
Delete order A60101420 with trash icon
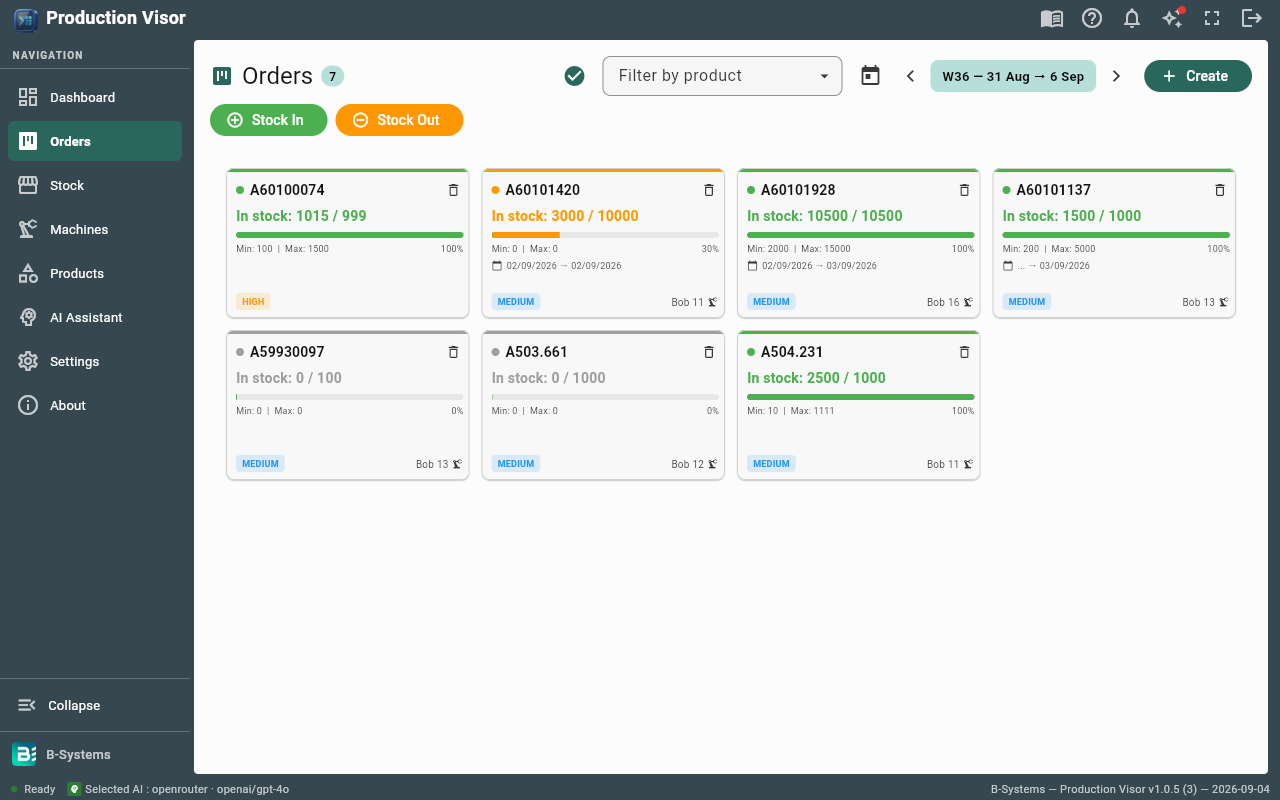pos(709,190)
